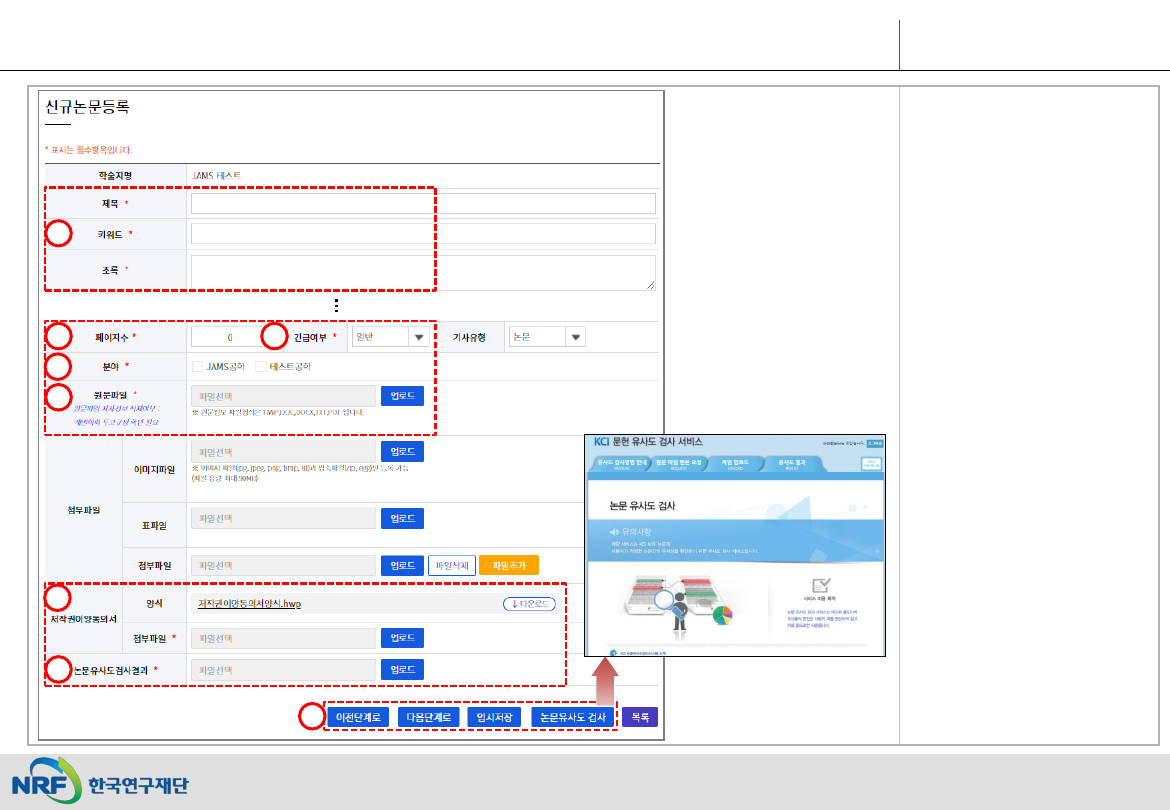Click the orange 파일추가 button

tap(508, 565)
